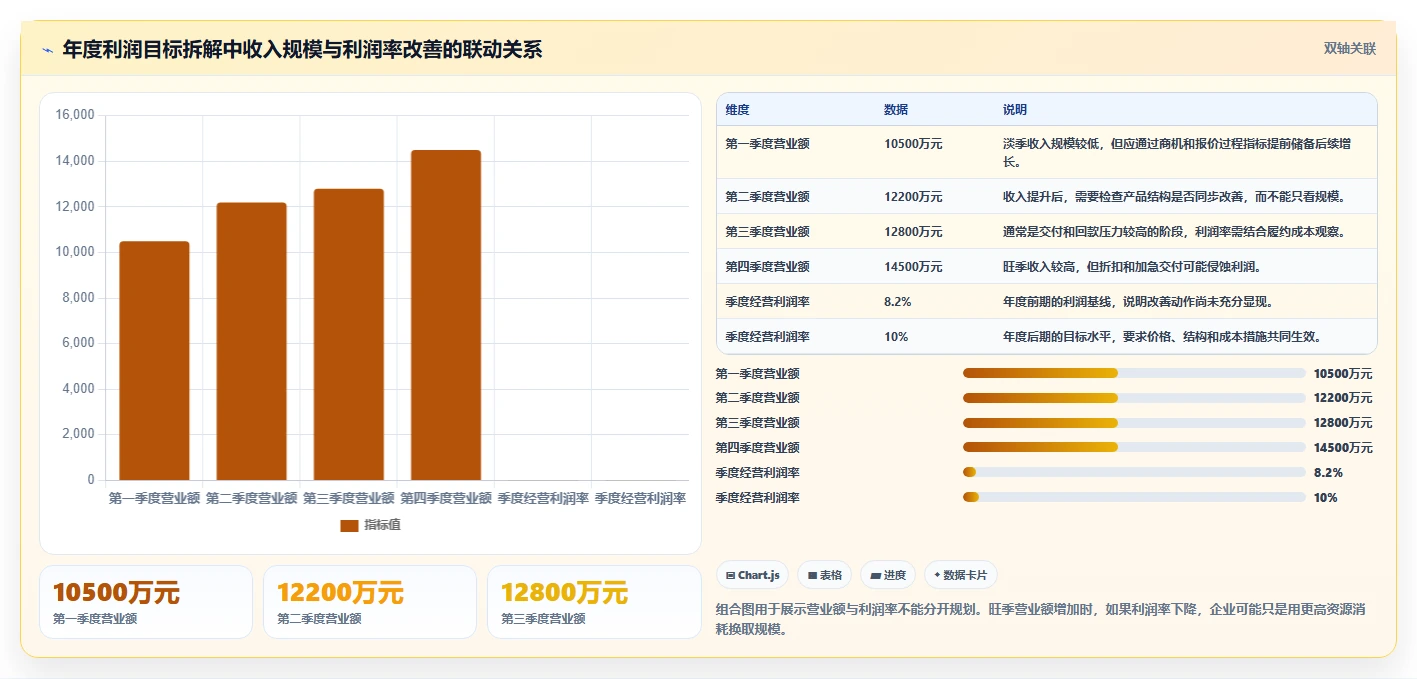1417x679 pixels.
Task: Click the 第四季度营业额 x-axis label
Action: (x=446, y=498)
